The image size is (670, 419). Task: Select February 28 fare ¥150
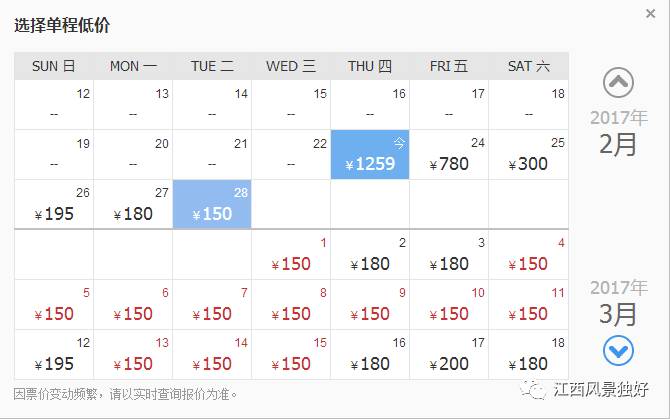click(211, 205)
